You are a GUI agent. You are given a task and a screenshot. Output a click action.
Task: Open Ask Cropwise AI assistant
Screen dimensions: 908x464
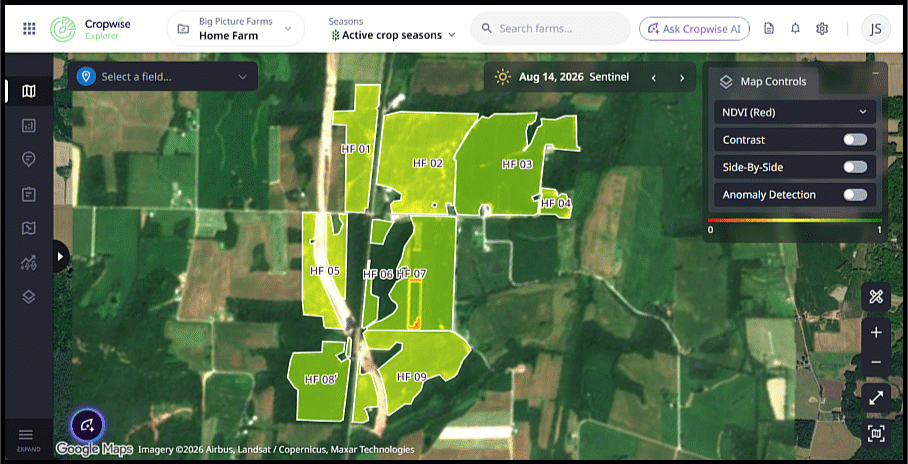694,28
